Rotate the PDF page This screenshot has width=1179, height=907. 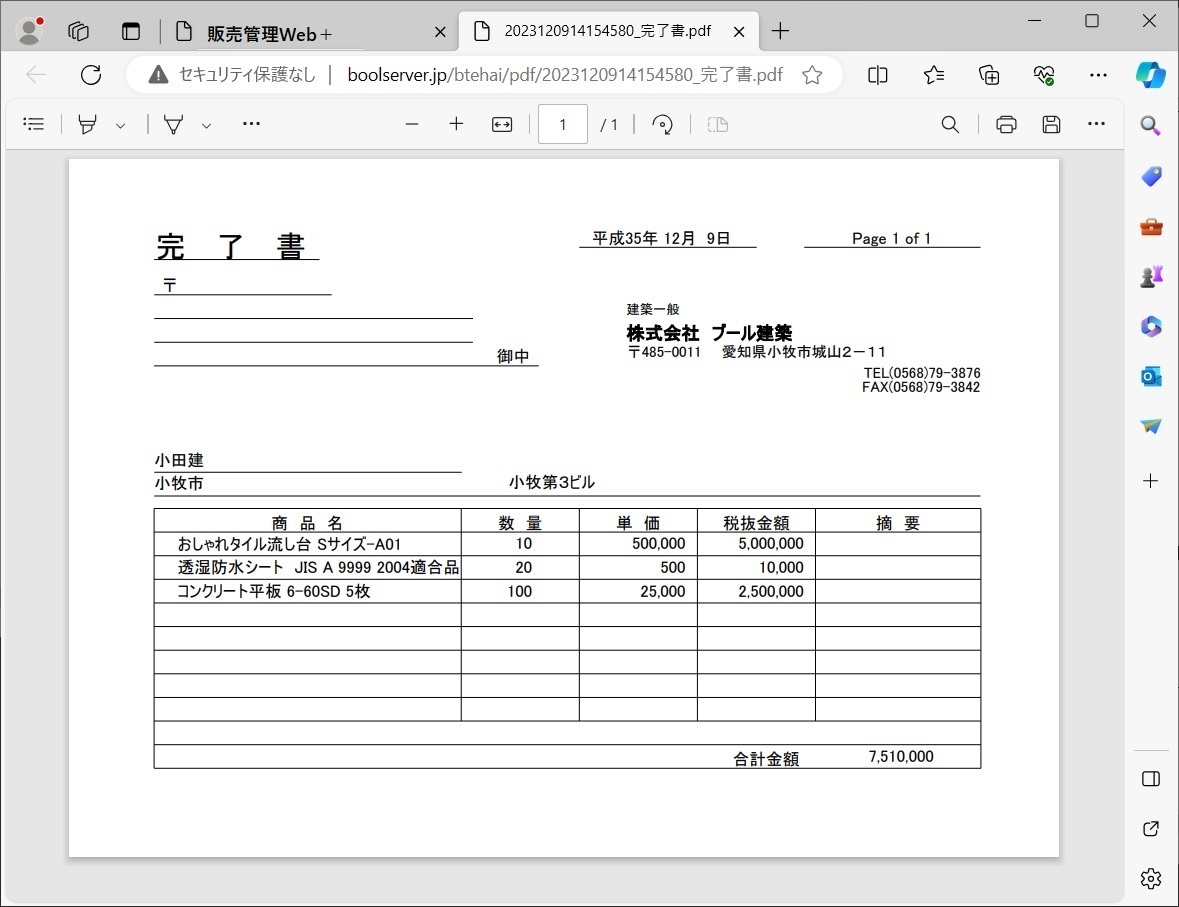662,124
